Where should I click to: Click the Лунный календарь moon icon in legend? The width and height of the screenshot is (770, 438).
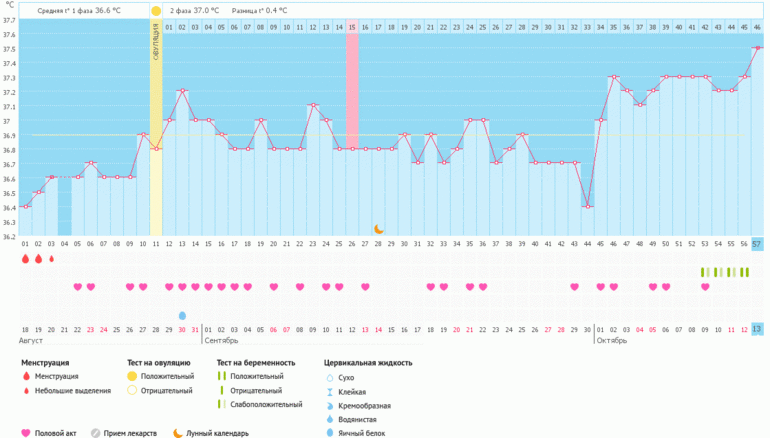(177, 433)
